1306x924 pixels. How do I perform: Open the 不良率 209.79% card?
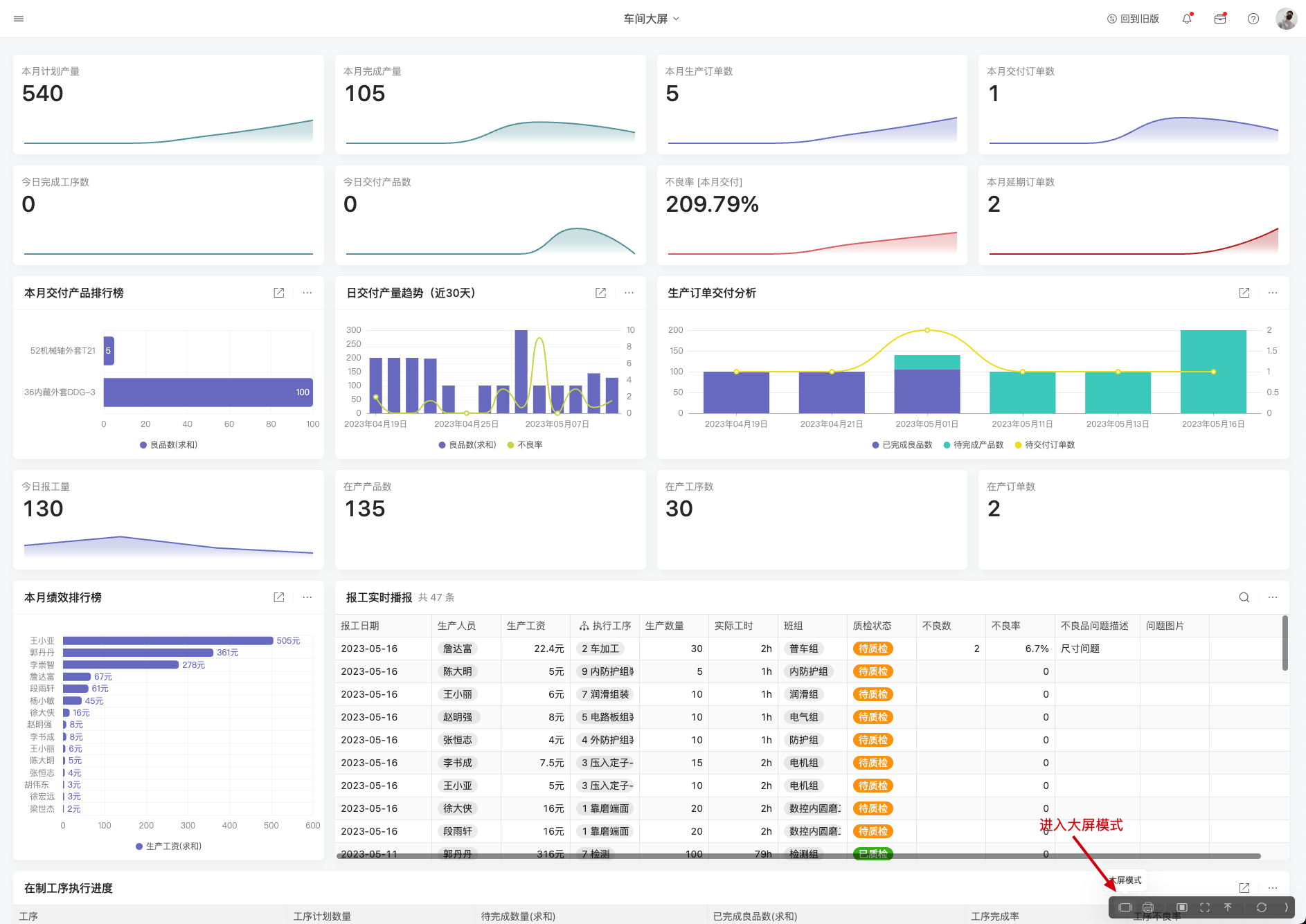tap(812, 215)
